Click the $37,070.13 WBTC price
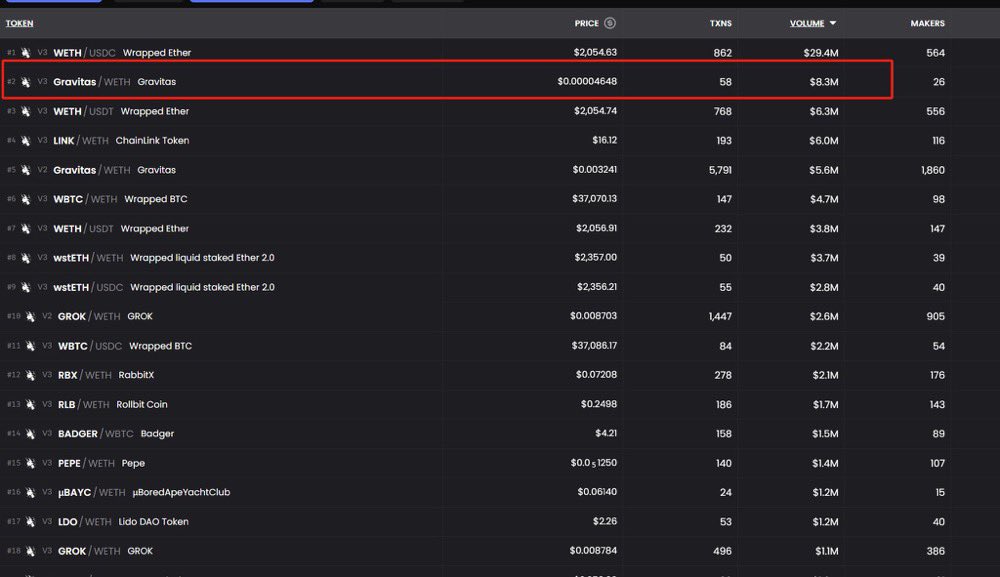This screenshot has width=1000, height=577. point(594,199)
